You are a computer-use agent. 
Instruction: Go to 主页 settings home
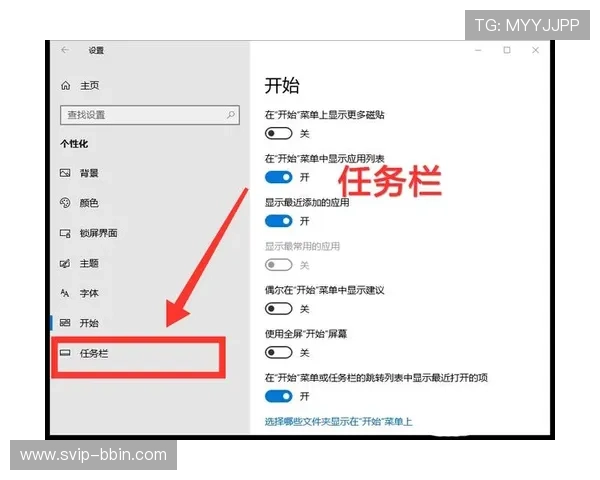click(90, 85)
